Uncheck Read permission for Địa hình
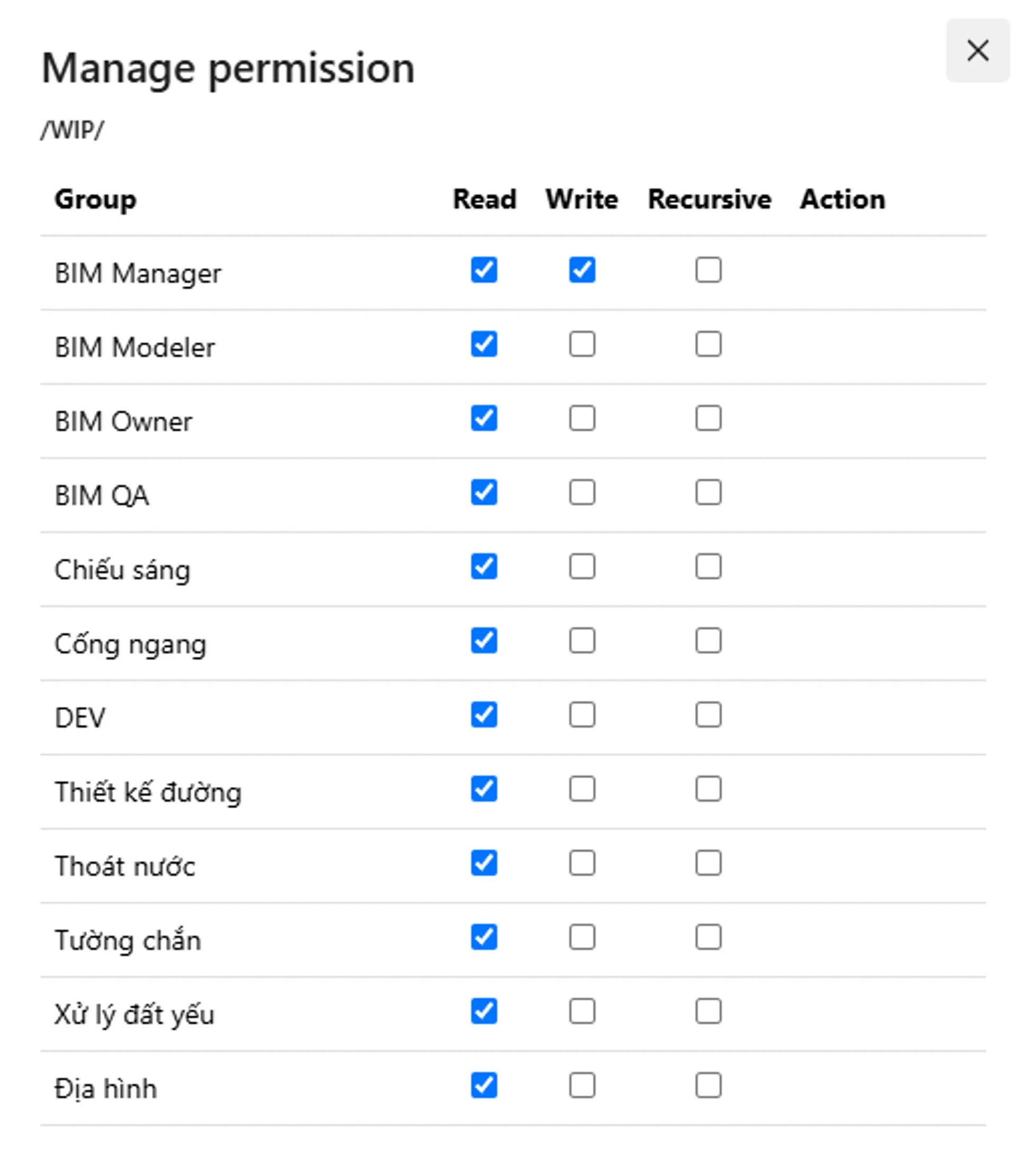 484,1086
